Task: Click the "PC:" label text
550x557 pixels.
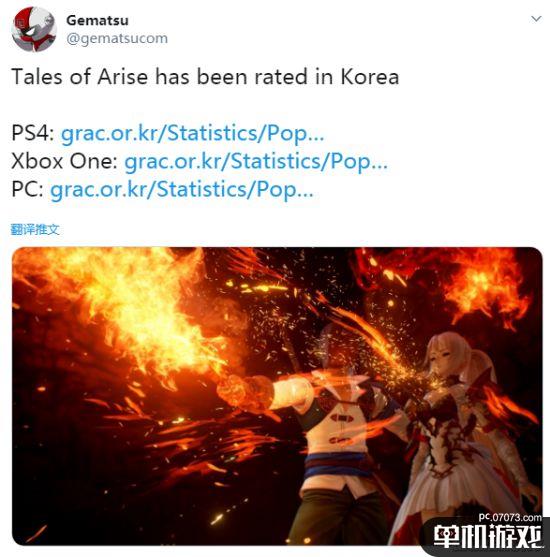Action: (x=27, y=189)
